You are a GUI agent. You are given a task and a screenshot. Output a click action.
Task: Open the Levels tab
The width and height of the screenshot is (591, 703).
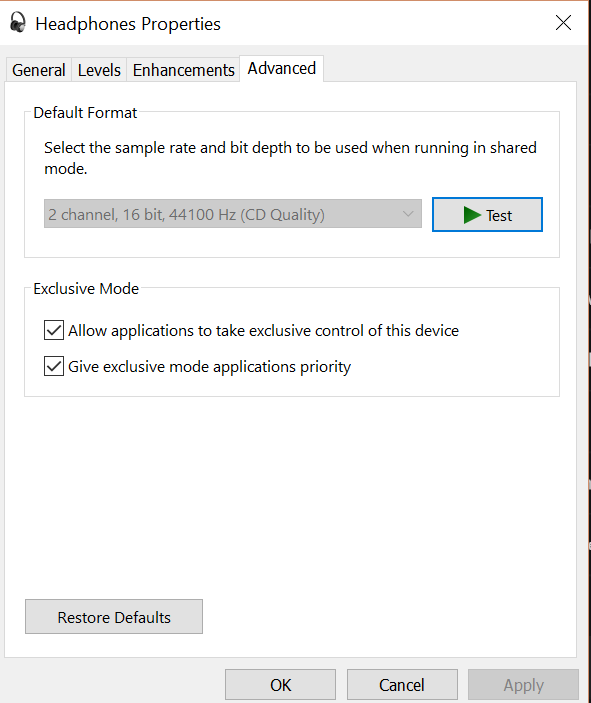click(x=99, y=70)
